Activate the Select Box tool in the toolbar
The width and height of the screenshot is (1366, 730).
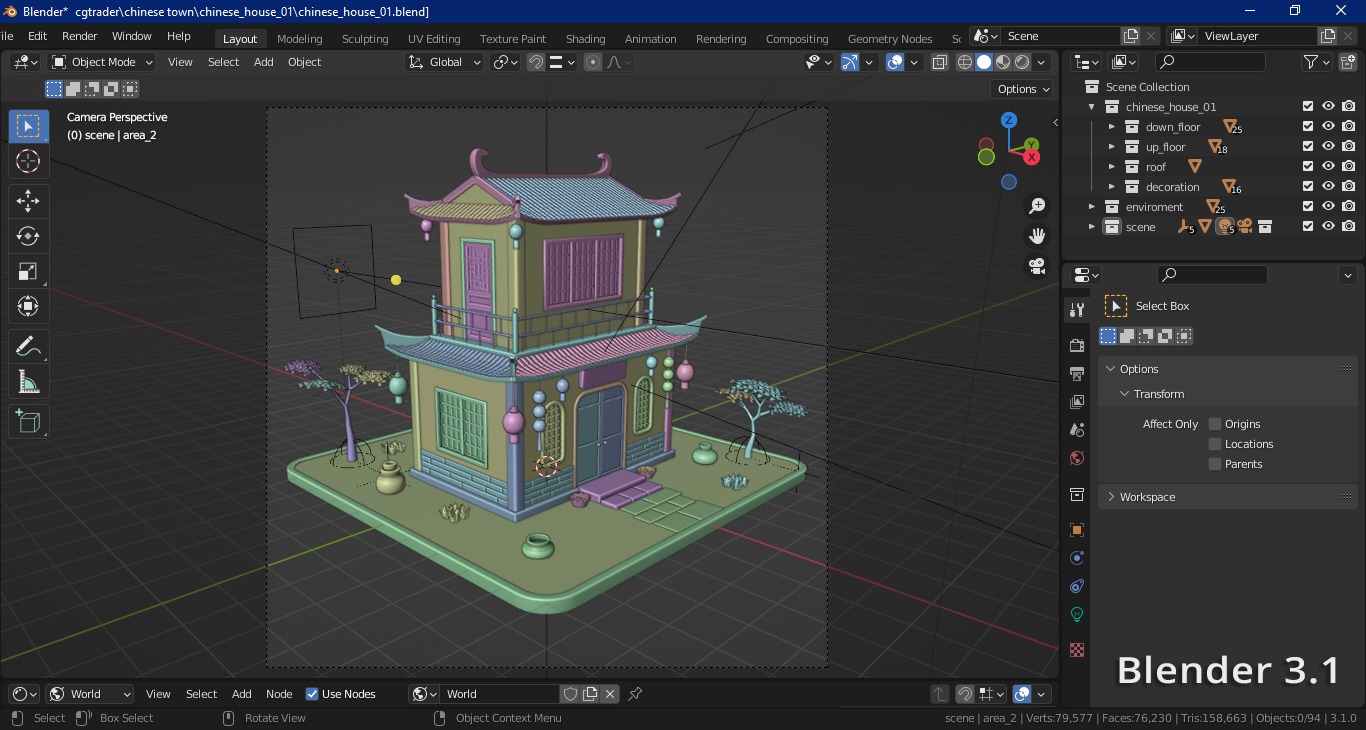point(28,126)
